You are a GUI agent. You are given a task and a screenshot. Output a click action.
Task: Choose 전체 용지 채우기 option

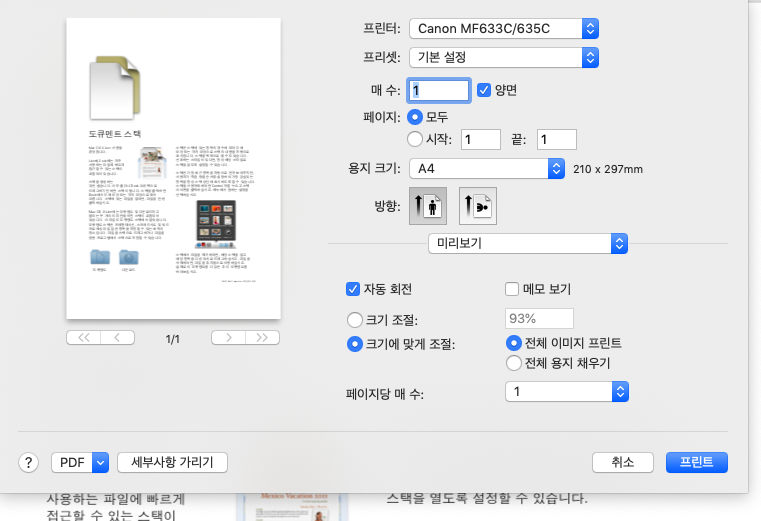coord(514,363)
